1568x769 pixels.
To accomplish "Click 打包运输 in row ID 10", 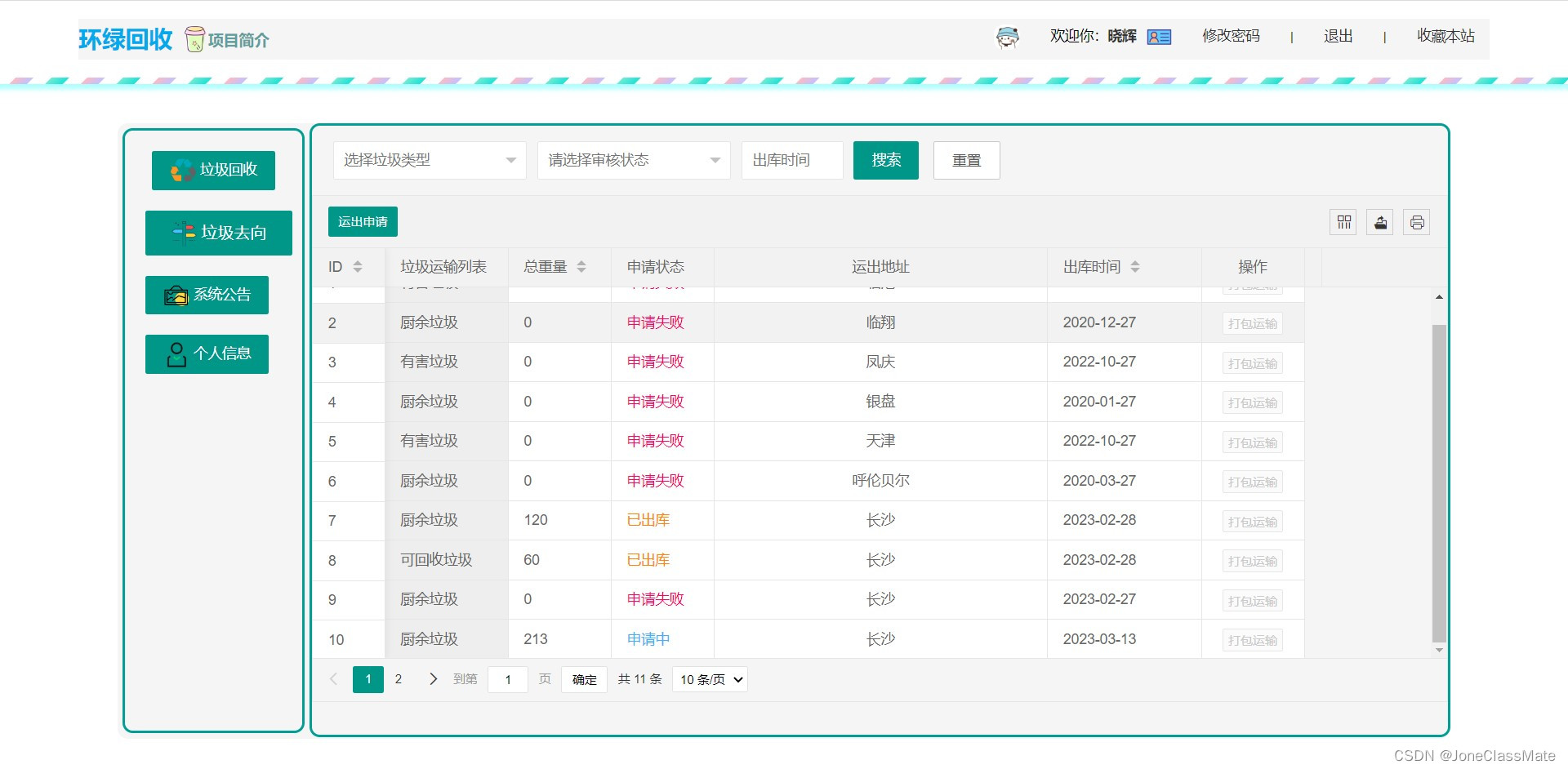I will tap(1253, 640).
